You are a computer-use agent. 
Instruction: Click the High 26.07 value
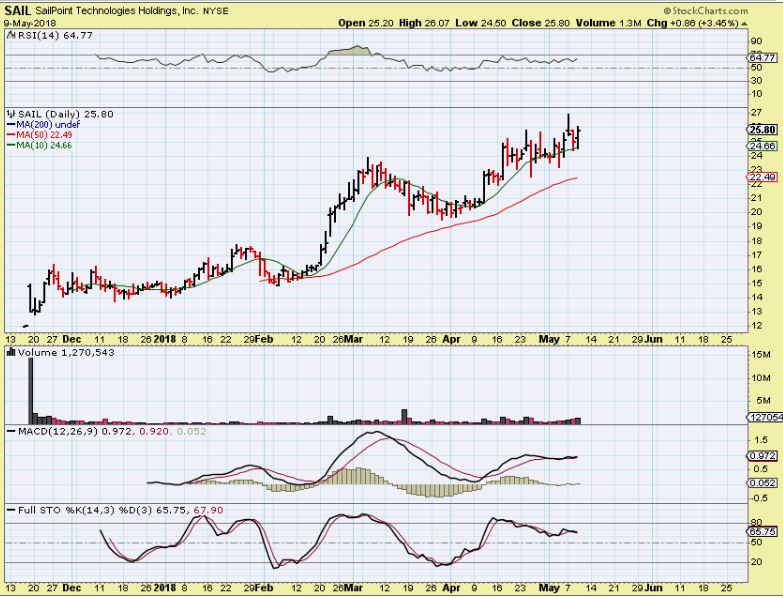424,23
